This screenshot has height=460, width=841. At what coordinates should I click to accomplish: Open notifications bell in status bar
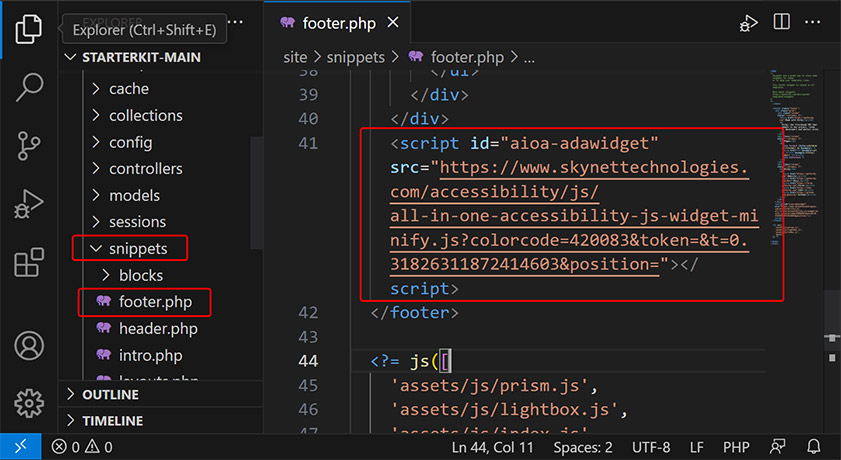point(814,447)
